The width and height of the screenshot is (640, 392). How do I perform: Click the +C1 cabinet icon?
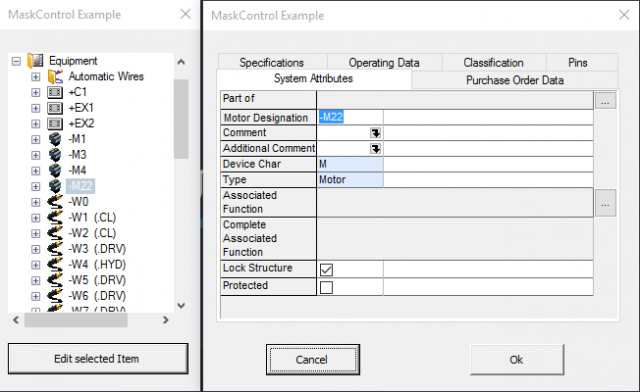pyautogui.click(x=55, y=92)
